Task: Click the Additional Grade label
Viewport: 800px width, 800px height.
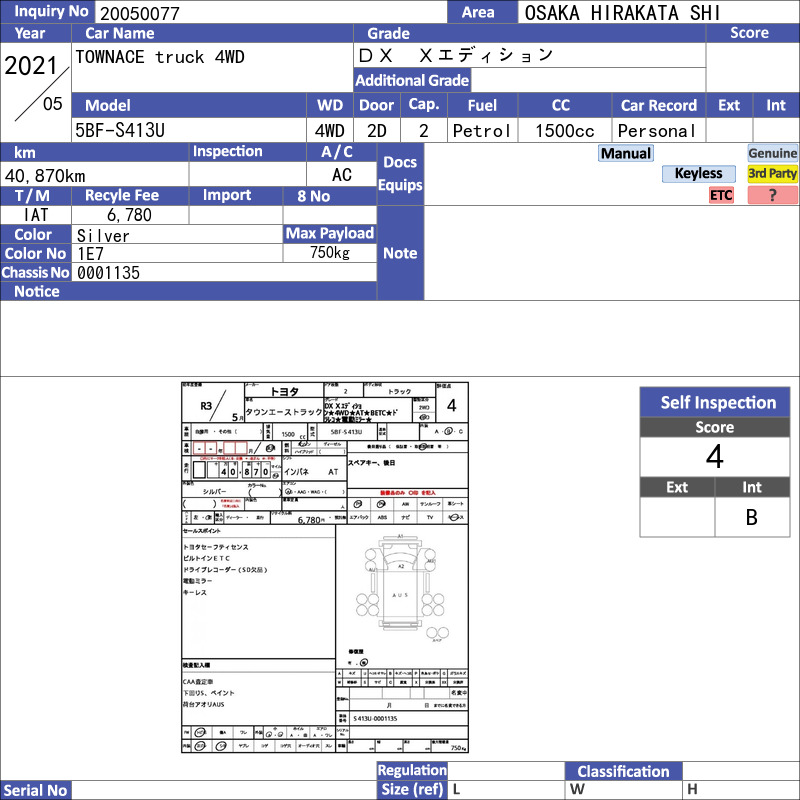Action: point(412,80)
